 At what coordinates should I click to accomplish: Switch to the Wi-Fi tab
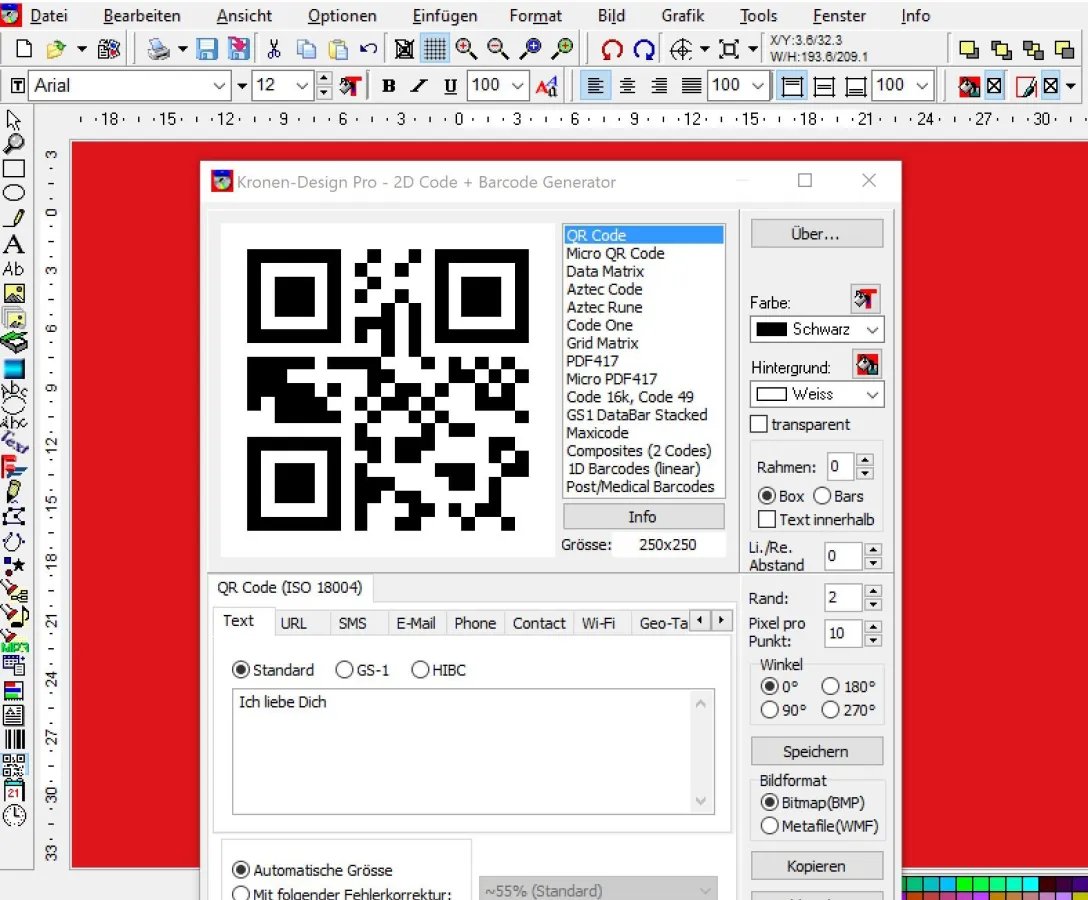coord(600,622)
